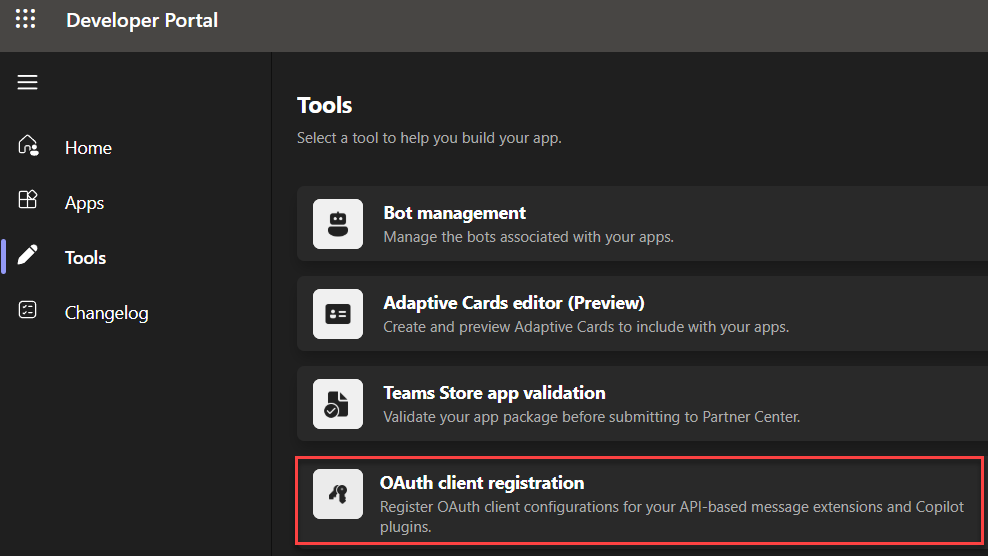
Task: Click 'Manage the bots associated with your apps.'
Action: (529, 237)
